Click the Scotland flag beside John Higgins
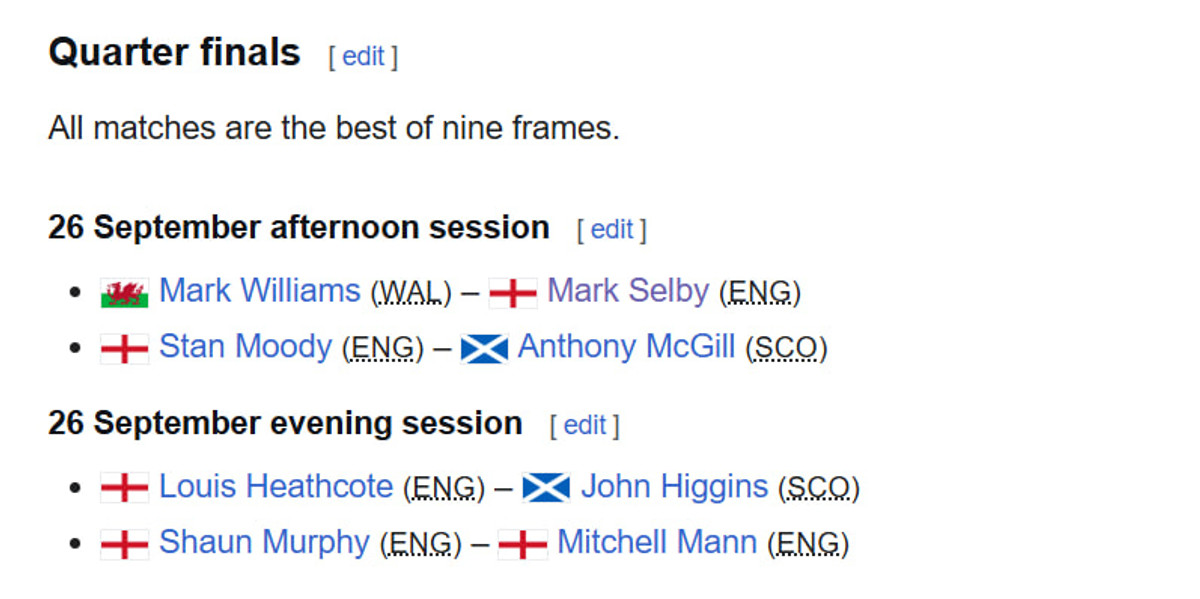The height and width of the screenshot is (599, 1200). tap(546, 488)
